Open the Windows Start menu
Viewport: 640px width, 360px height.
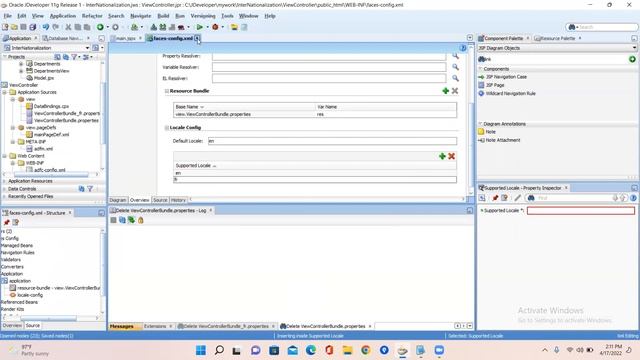coord(201,350)
